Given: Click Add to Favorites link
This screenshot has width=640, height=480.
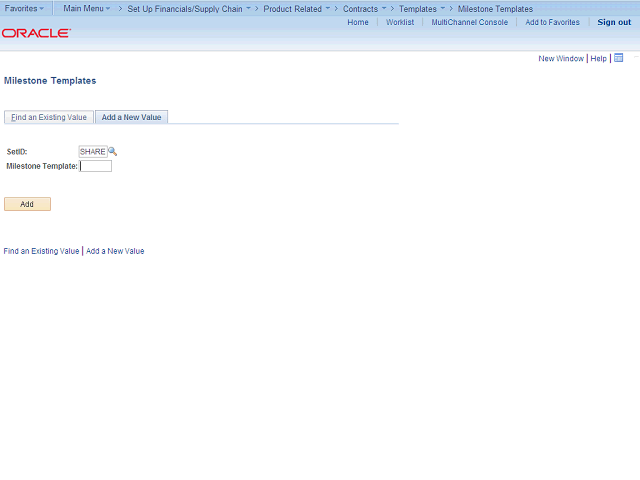Looking at the screenshot, I should 552,22.
